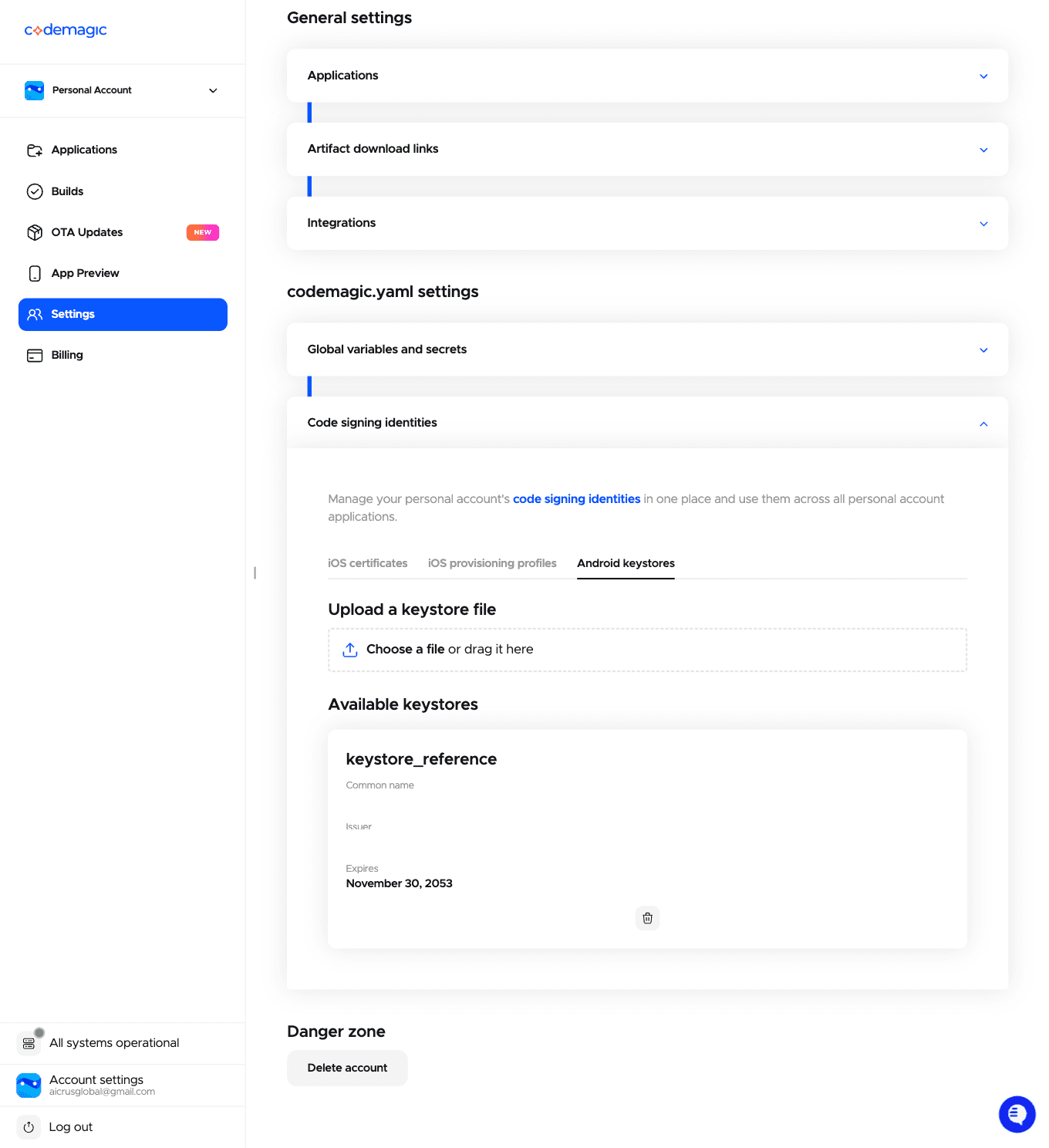Click the Settings people icon
The width and height of the screenshot is (1049, 1148).
click(x=35, y=314)
